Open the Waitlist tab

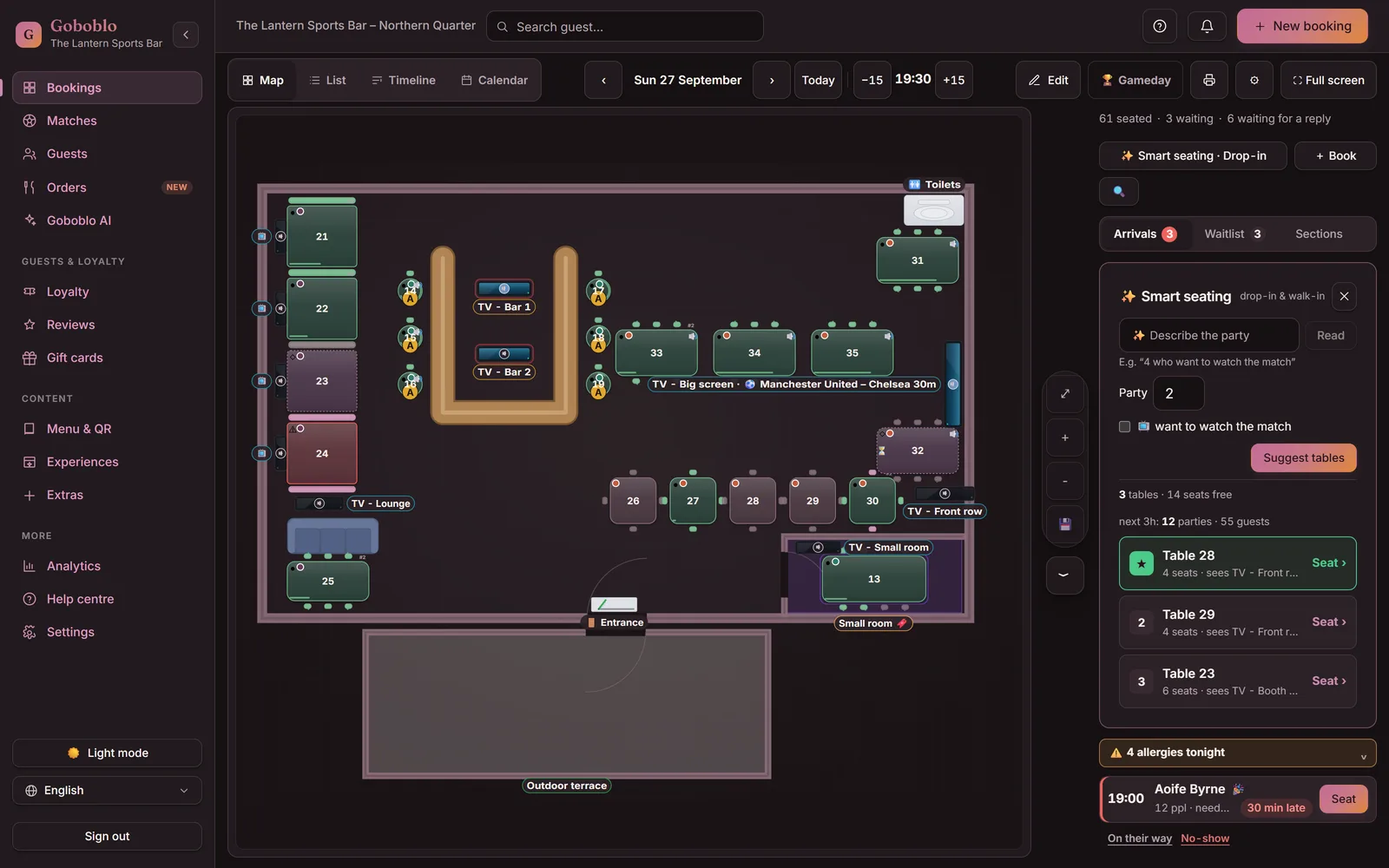pos(1233,233)
